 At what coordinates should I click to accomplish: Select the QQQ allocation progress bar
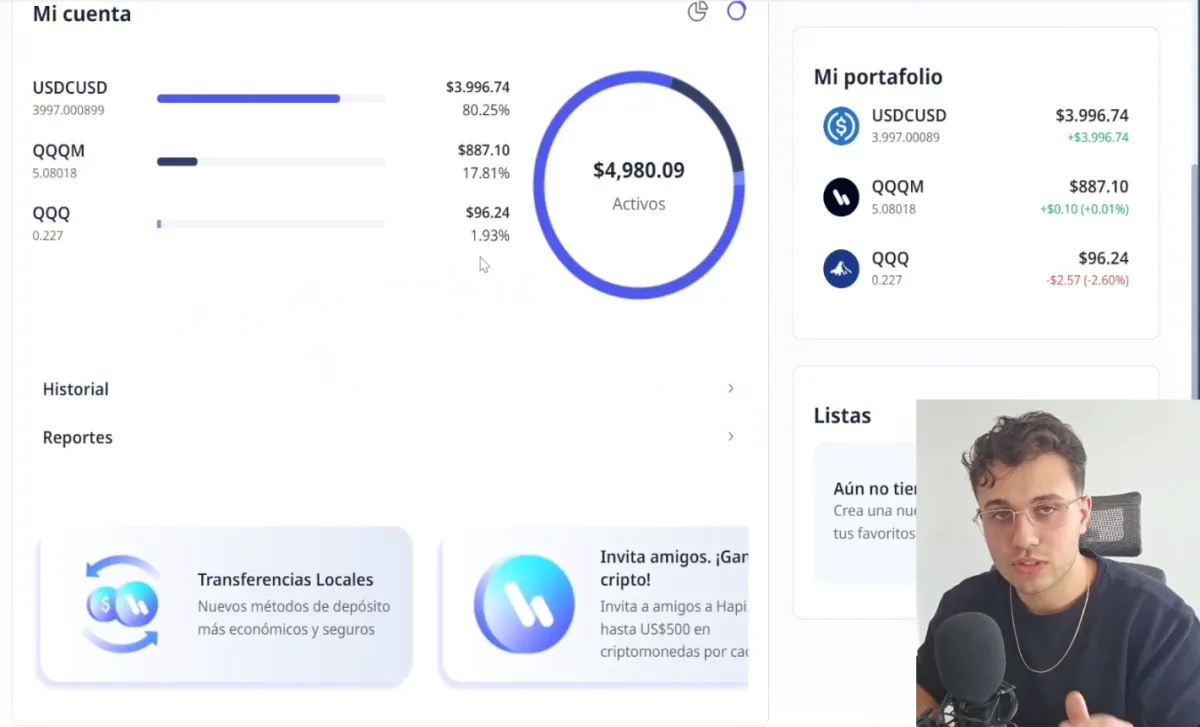tap(270, 224)
